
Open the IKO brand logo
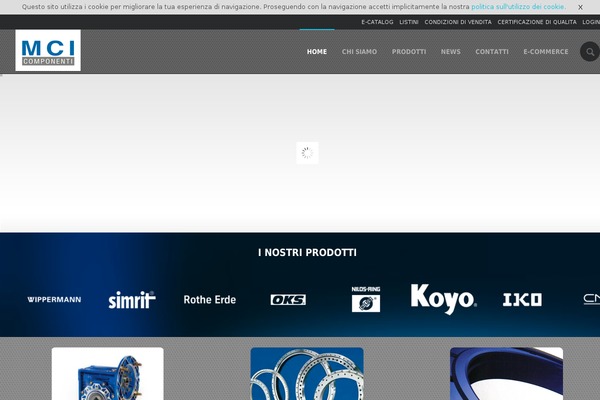coord(522,299)
